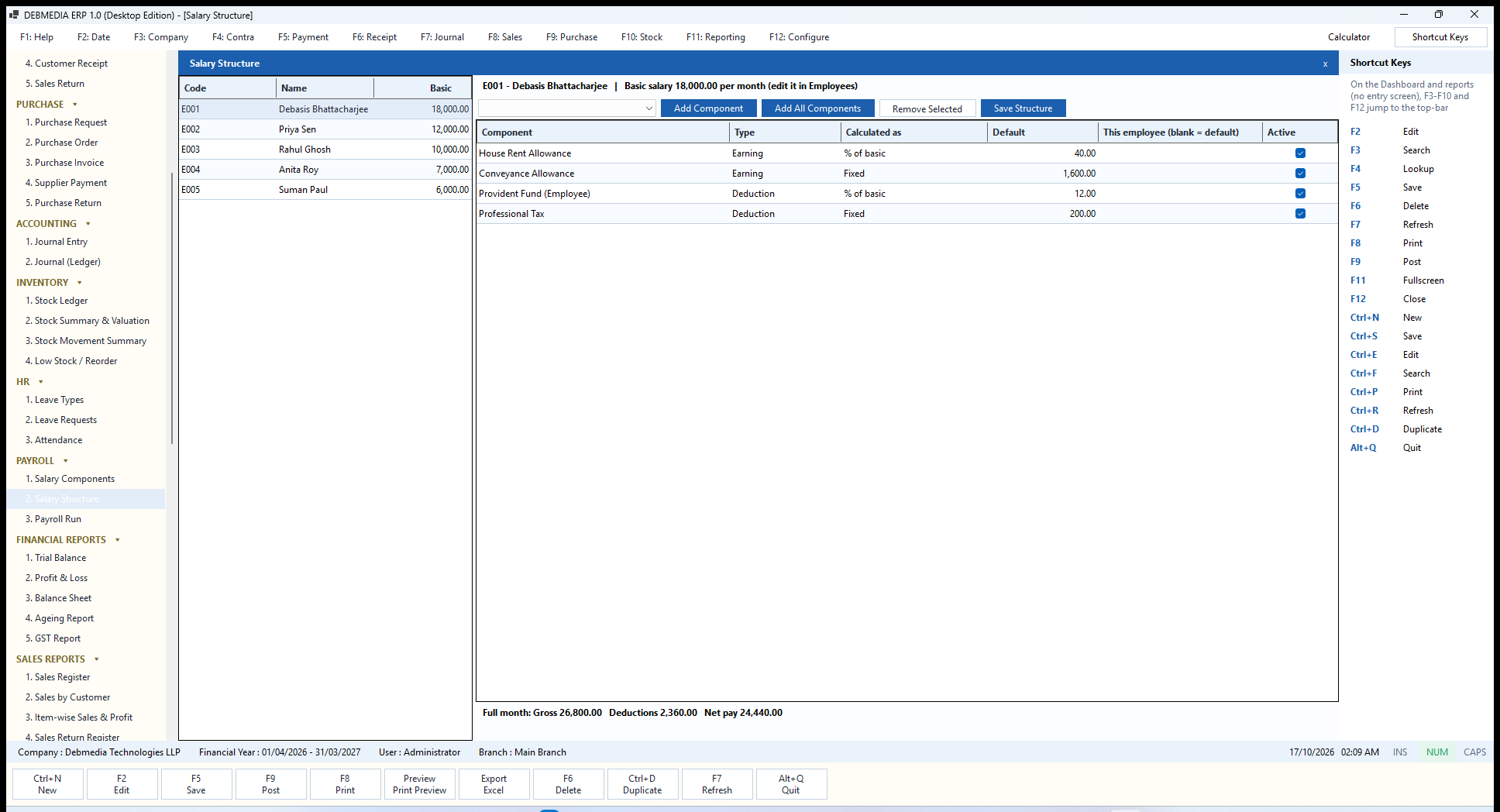
Task: Click F7 Refresh bottom toolbar button
Action: [x=717, y=784]
